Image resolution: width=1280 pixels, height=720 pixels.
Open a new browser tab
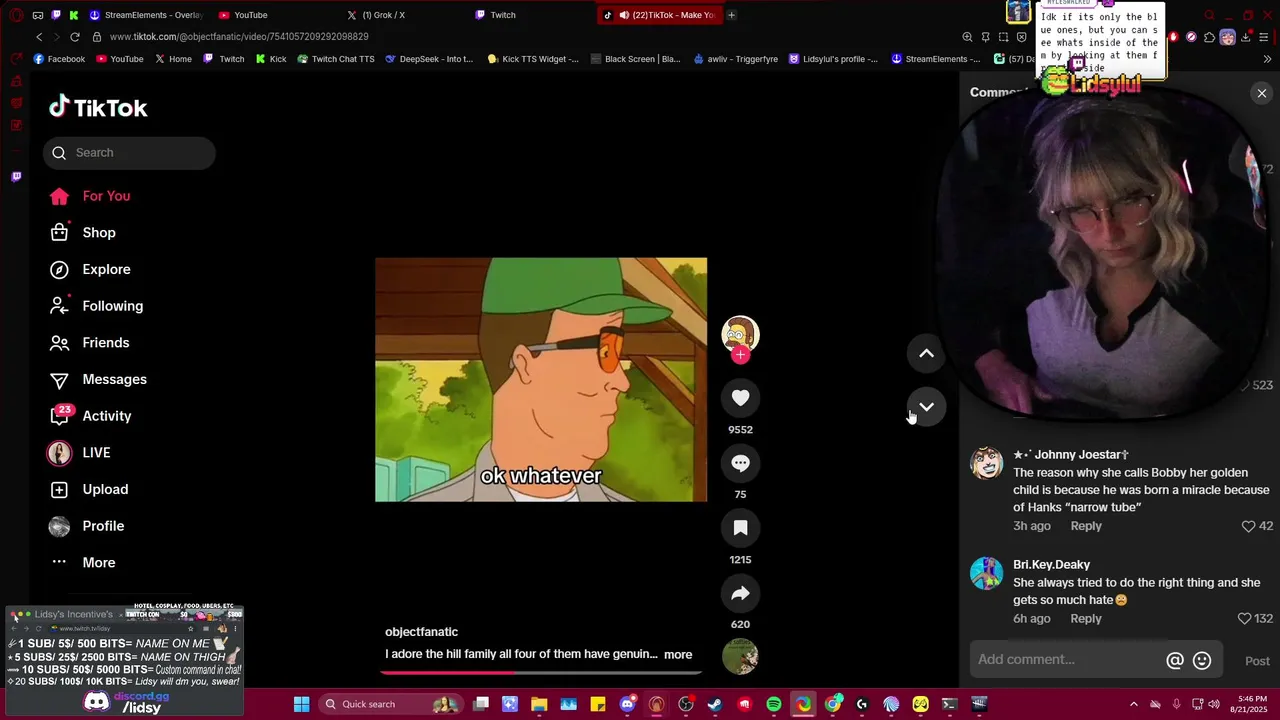731,15
